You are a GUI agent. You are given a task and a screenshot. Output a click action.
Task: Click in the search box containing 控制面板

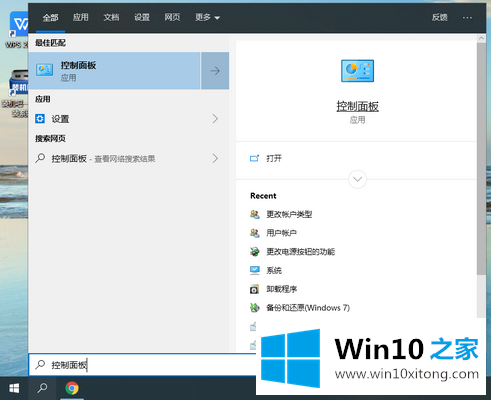coord(143,365)
